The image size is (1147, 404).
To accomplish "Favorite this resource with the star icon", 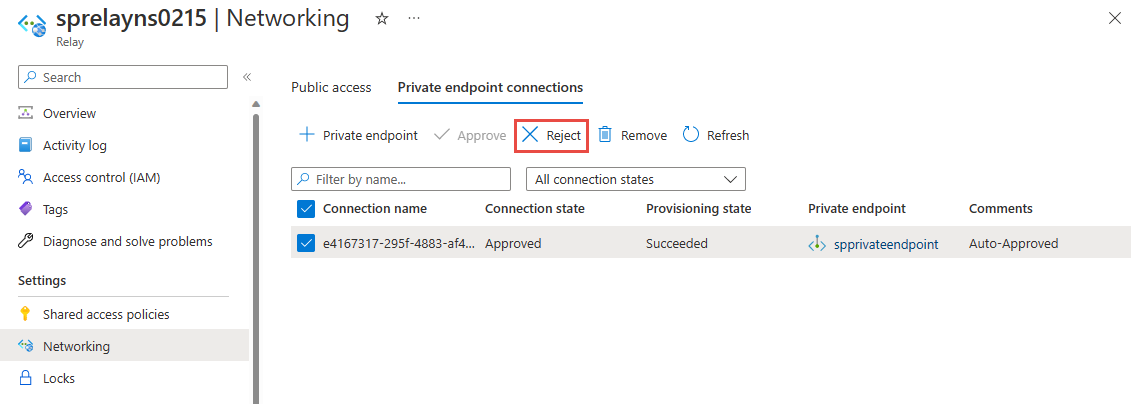I will 381,19.
